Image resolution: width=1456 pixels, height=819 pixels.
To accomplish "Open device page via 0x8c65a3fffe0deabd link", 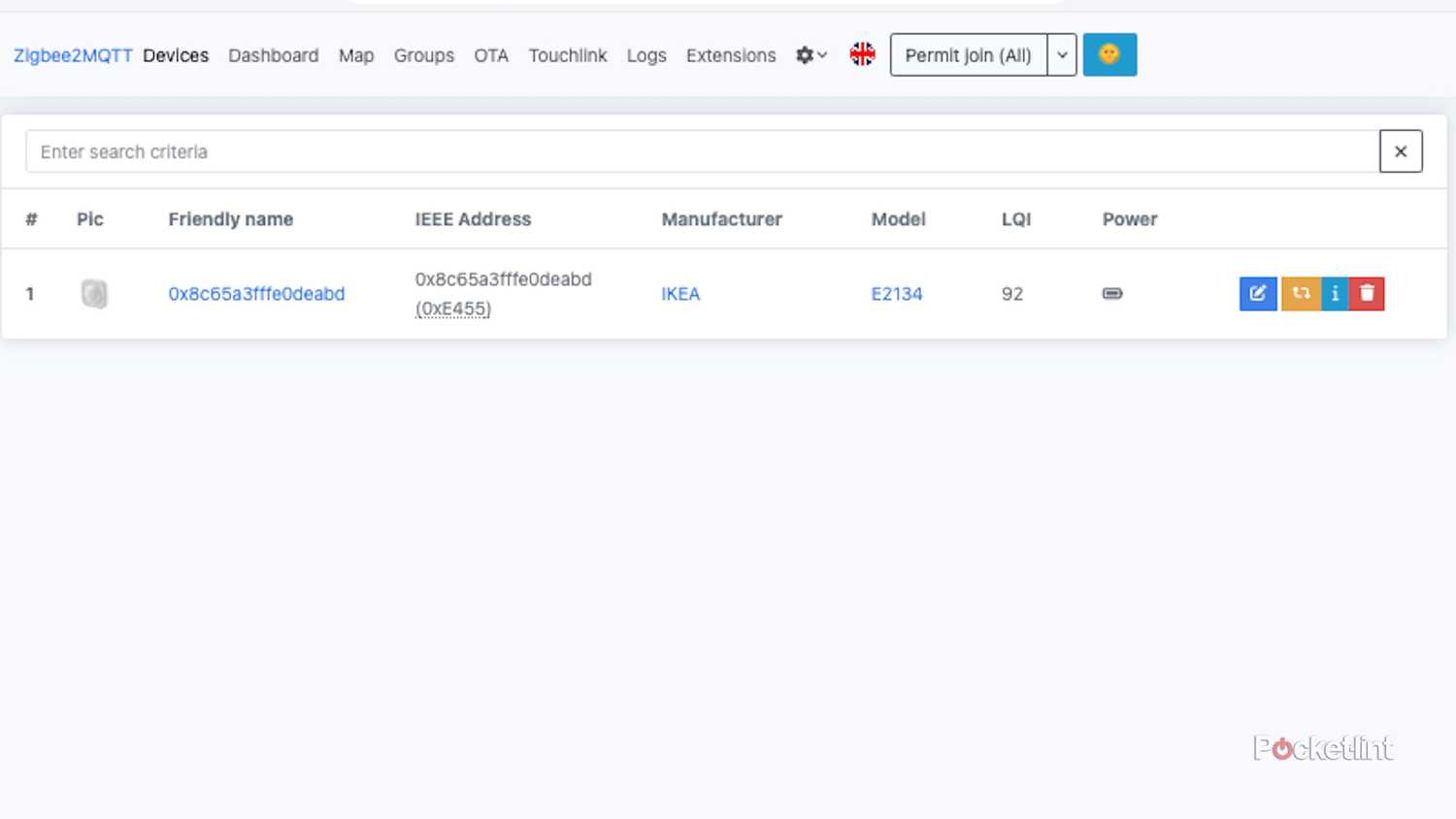I will tap(256, 293).
